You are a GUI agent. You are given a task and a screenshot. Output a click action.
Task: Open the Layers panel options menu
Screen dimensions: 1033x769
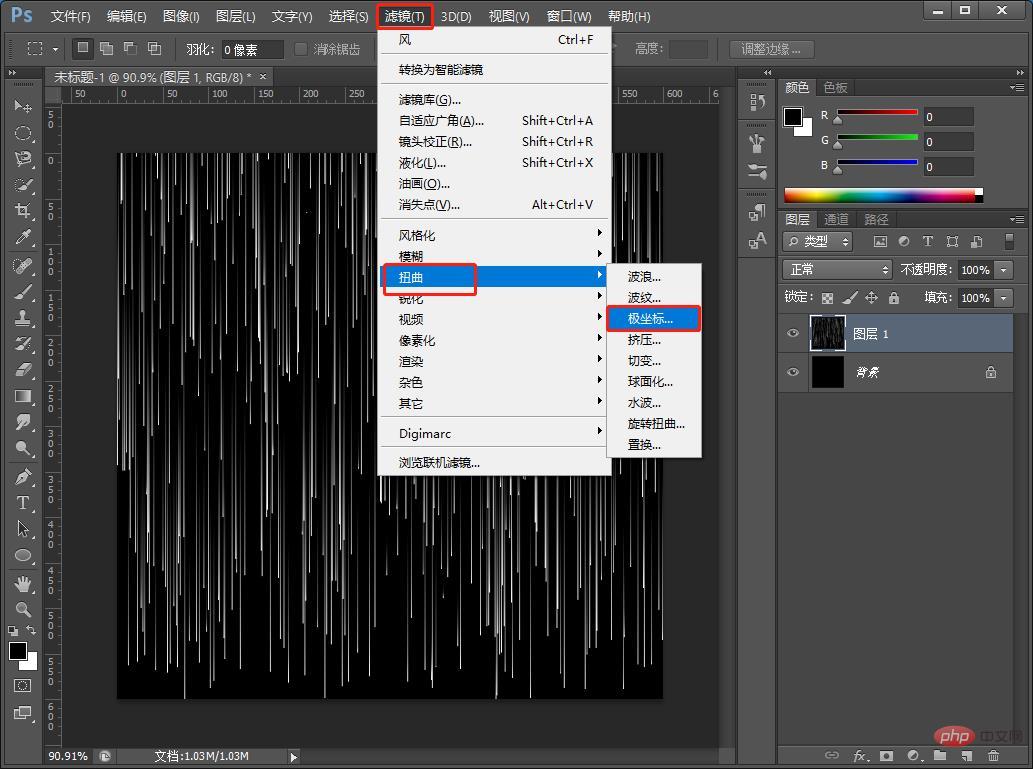click(1017, 219)
